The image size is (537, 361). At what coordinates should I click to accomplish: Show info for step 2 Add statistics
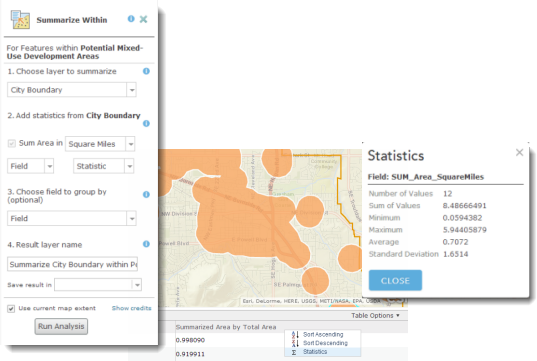tap(146, 123)
